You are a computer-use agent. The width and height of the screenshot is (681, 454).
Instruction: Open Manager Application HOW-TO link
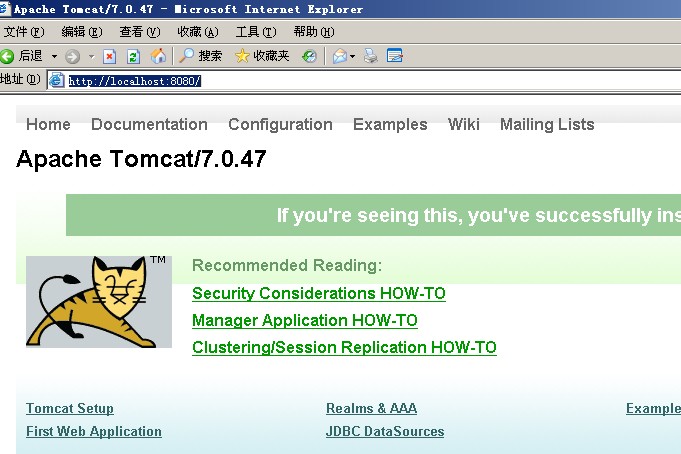[x=305, y=321]
